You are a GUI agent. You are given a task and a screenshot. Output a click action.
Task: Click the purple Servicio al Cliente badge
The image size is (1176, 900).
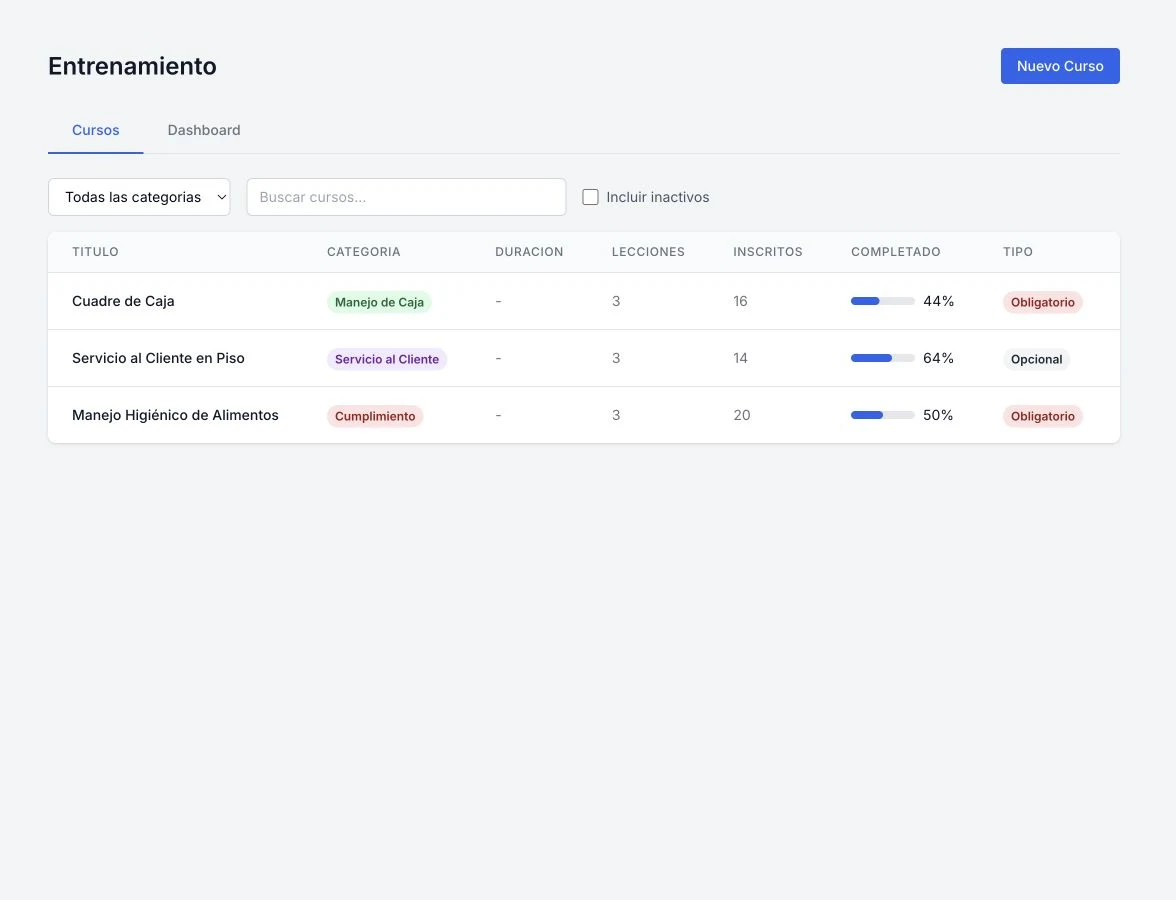click(386, 359)
